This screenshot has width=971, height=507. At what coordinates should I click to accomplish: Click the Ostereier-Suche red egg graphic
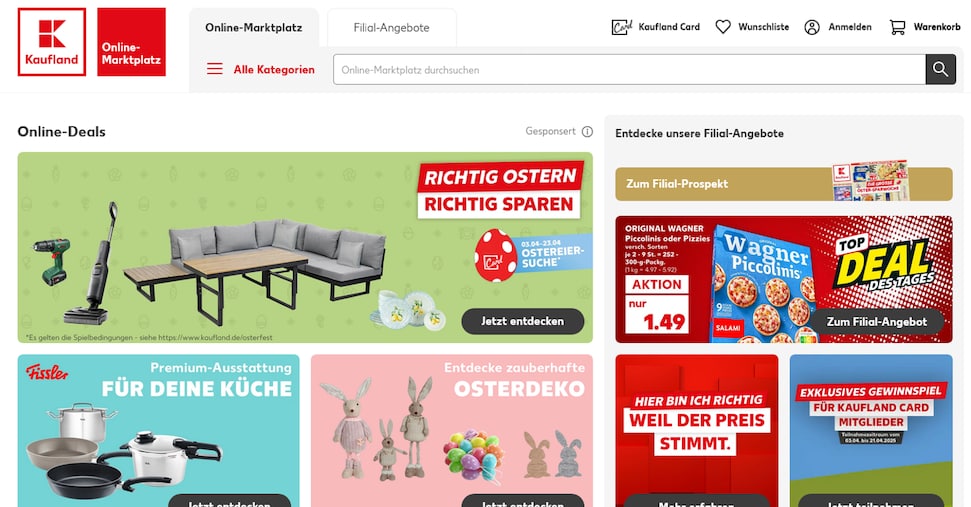[x=495, y=255]
